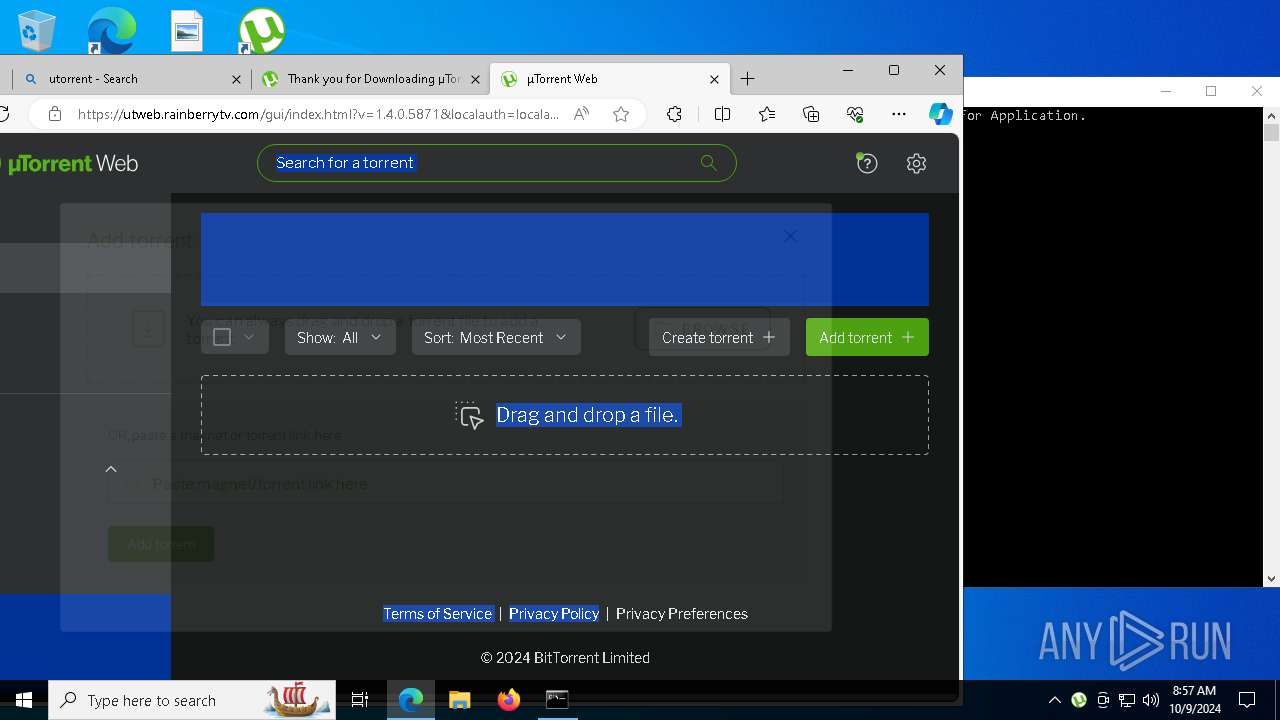Screen dimensions: 1280x720
Task: Click the Create torrent button
Action: point(719,338)
